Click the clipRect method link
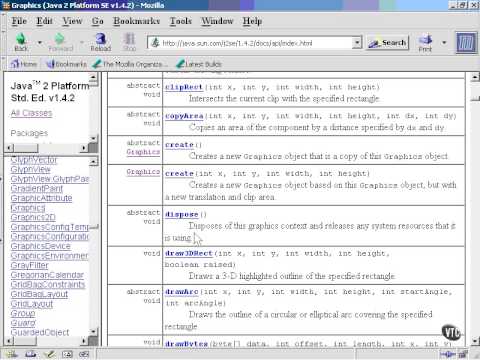The width and height of the screenshot is (480, 360). point(184,87)
